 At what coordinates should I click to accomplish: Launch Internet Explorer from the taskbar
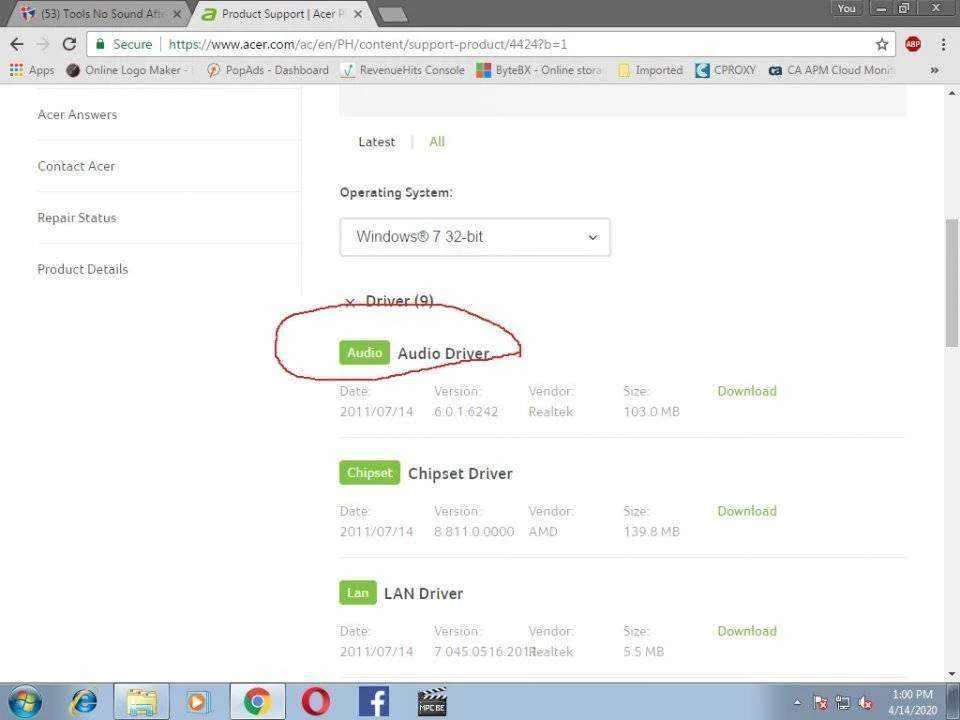(x=84, y=702)
